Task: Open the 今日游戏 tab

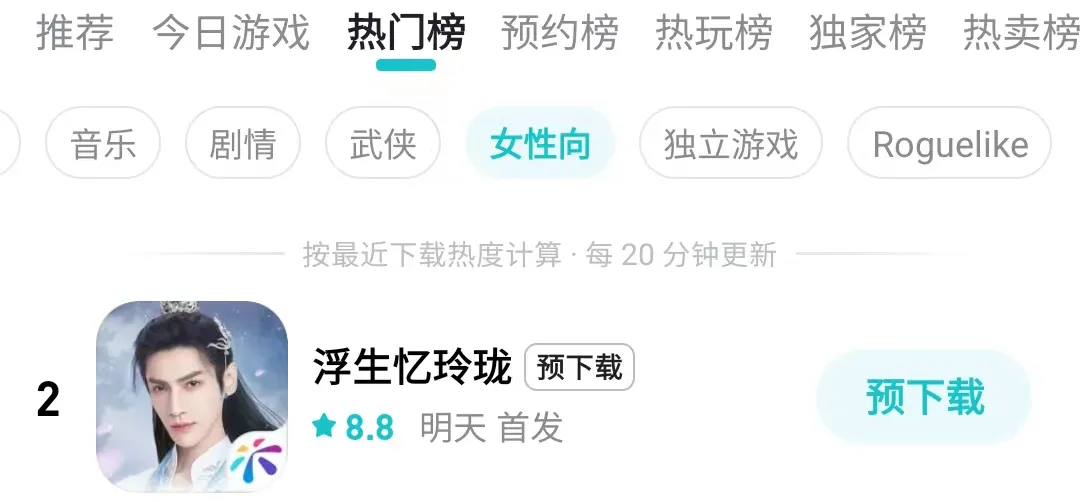Action: 231,32
